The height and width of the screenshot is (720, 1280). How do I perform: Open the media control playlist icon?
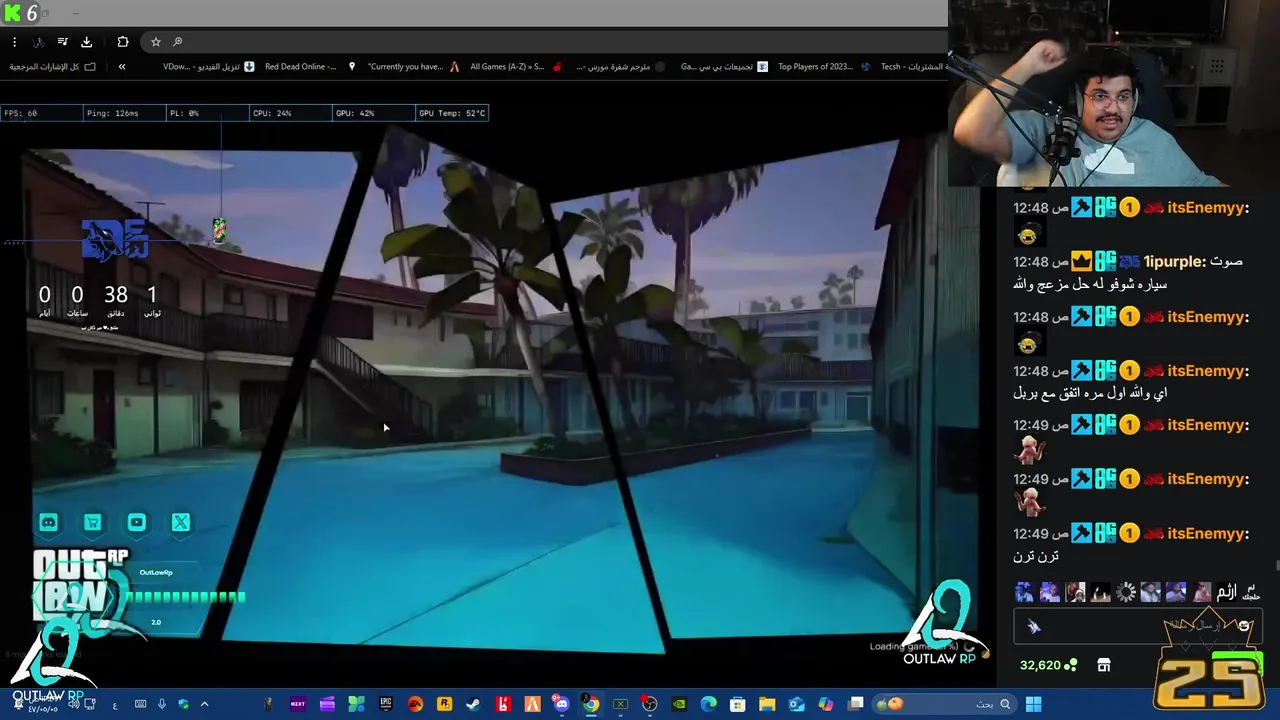(x=62, y=42)
